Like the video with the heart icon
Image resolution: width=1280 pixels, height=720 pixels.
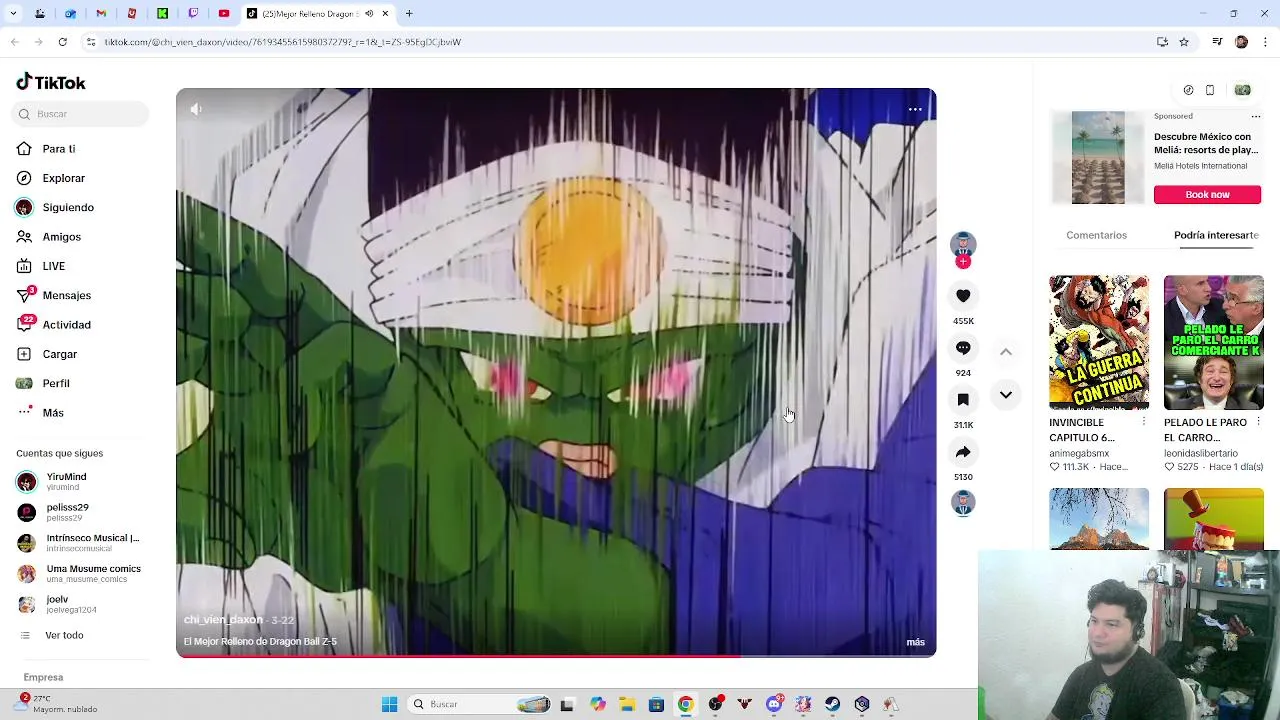pyautogui.click(x=963, y=296)
